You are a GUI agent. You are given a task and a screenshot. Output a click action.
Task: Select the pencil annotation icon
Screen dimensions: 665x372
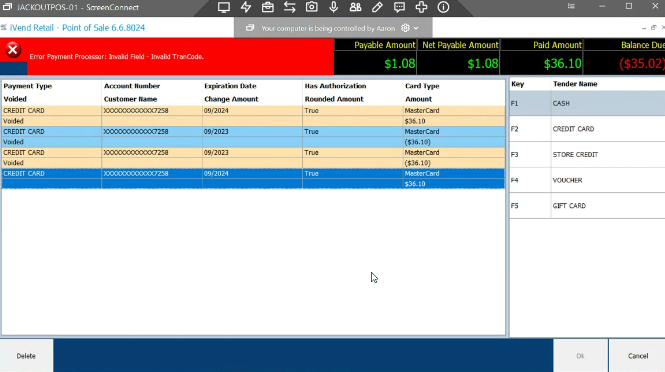point(377,7)
